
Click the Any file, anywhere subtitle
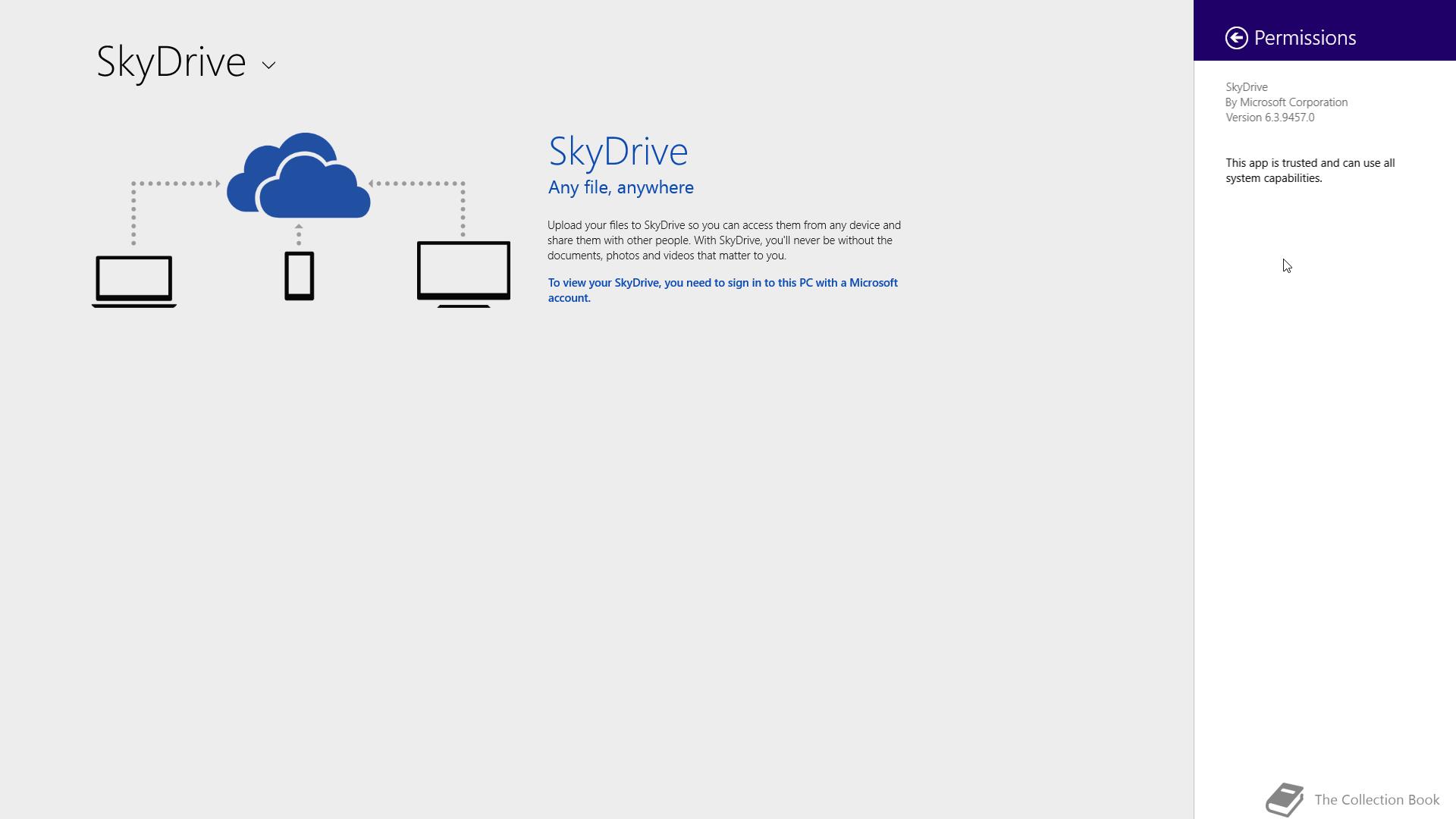620,187
